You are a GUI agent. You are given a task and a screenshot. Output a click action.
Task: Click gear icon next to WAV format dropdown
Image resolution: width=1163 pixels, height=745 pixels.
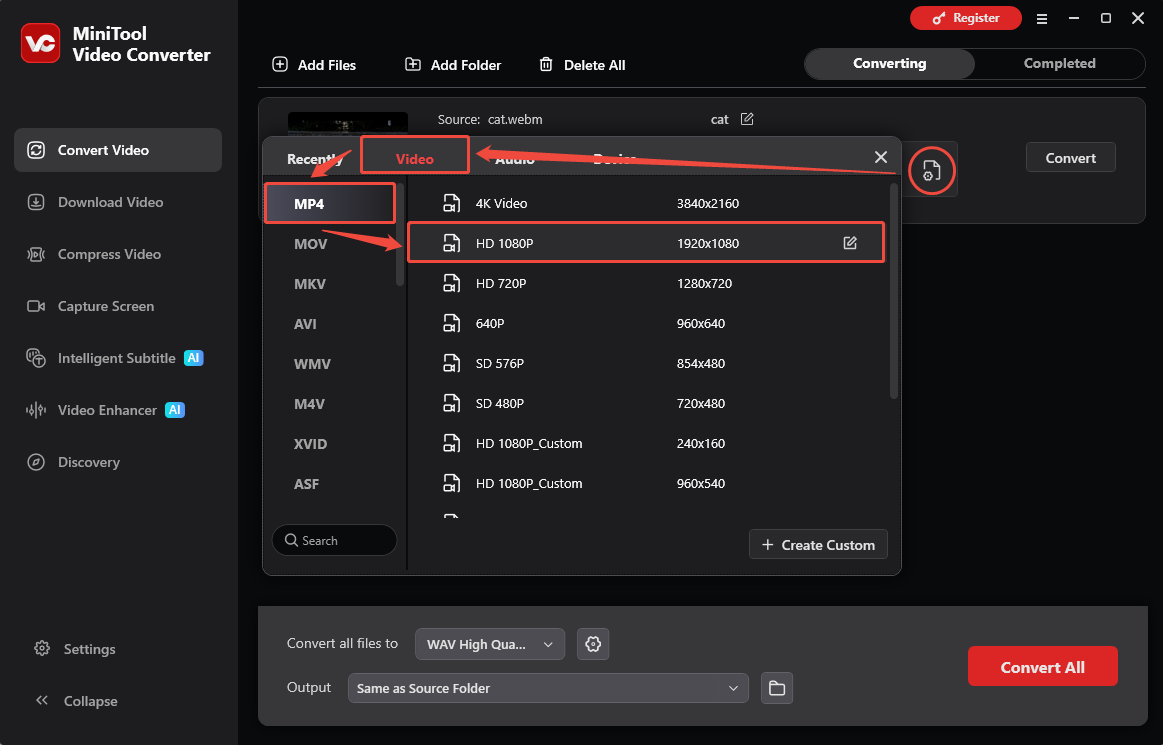593,644
